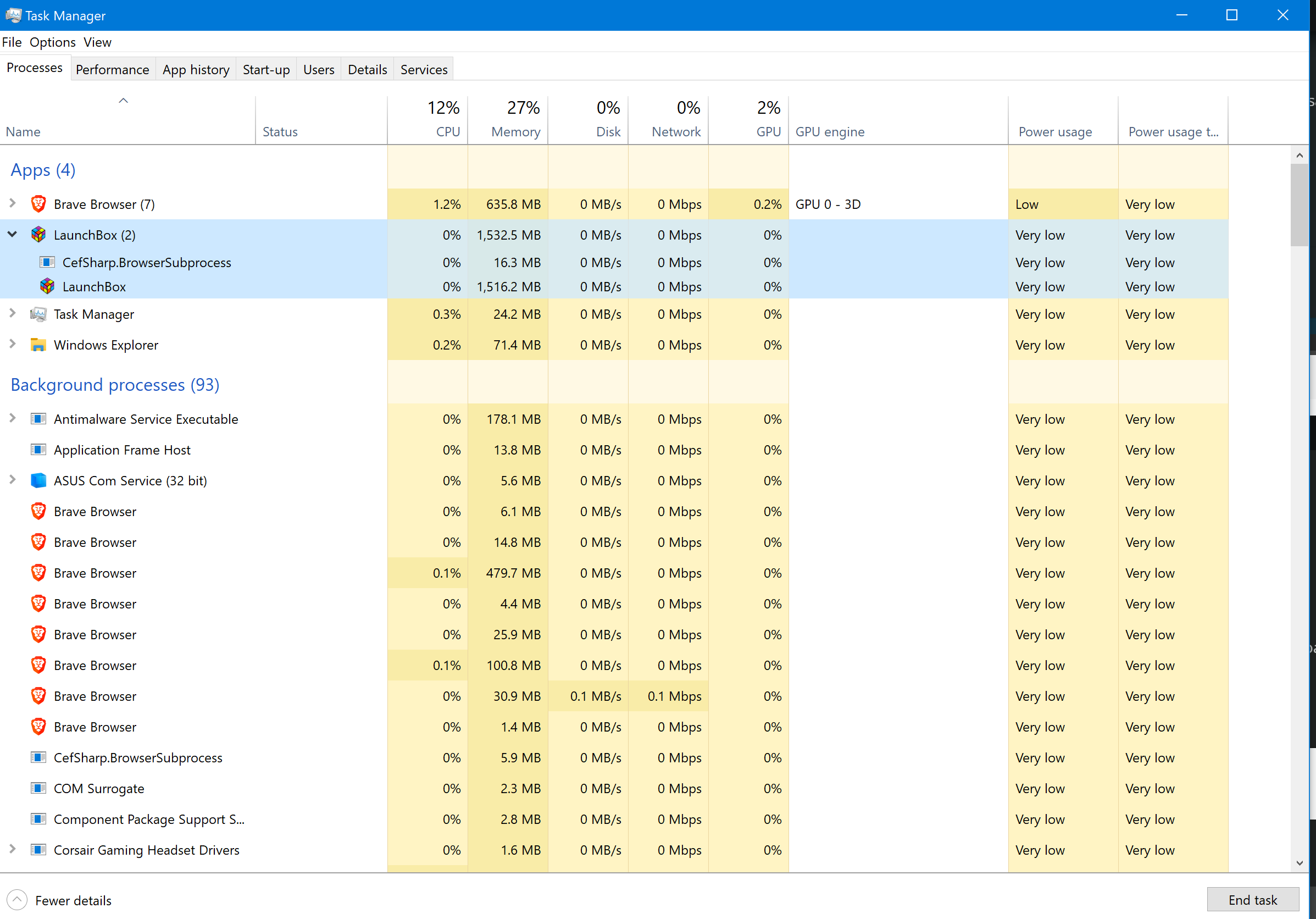The image size is (1316, 919).
Task: Collapse the LaunchBox (2) group
Action: [12, 234]
